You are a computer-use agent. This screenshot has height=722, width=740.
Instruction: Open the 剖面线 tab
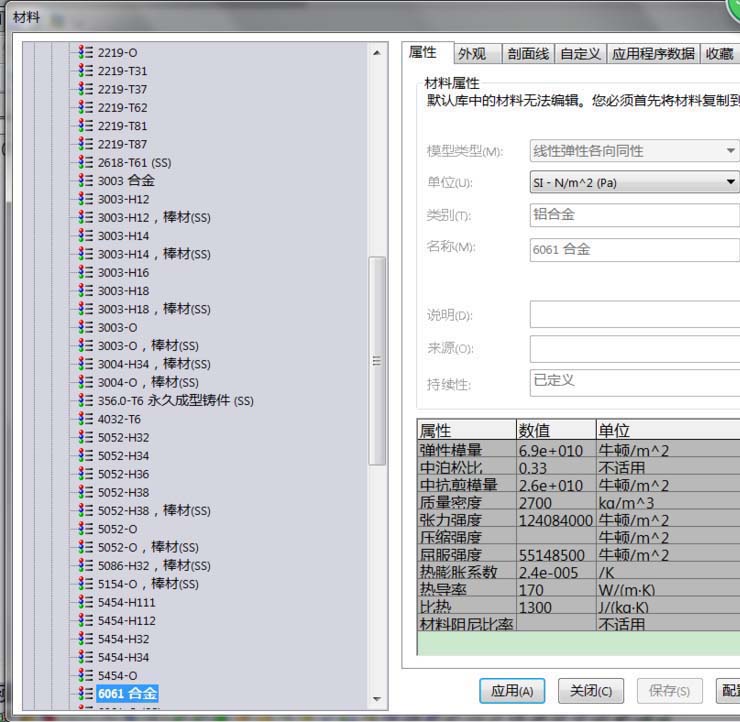click(x=527, y=54)
